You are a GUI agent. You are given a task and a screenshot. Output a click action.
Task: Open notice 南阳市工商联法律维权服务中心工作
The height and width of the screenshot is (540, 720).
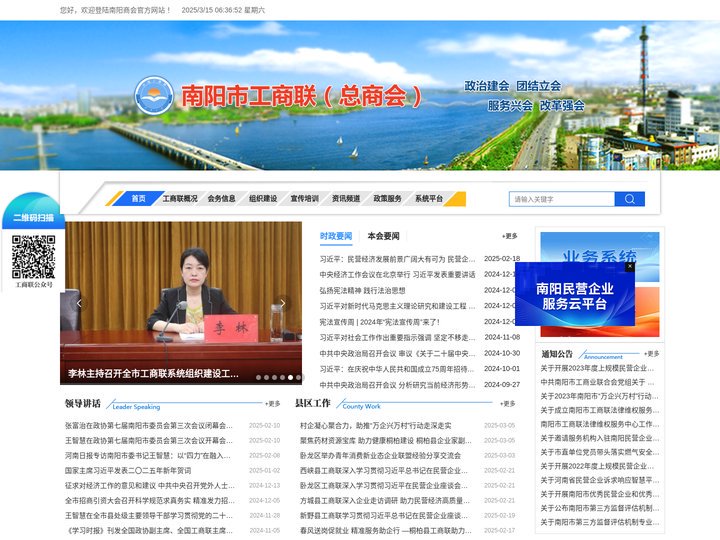coord(600,424)
